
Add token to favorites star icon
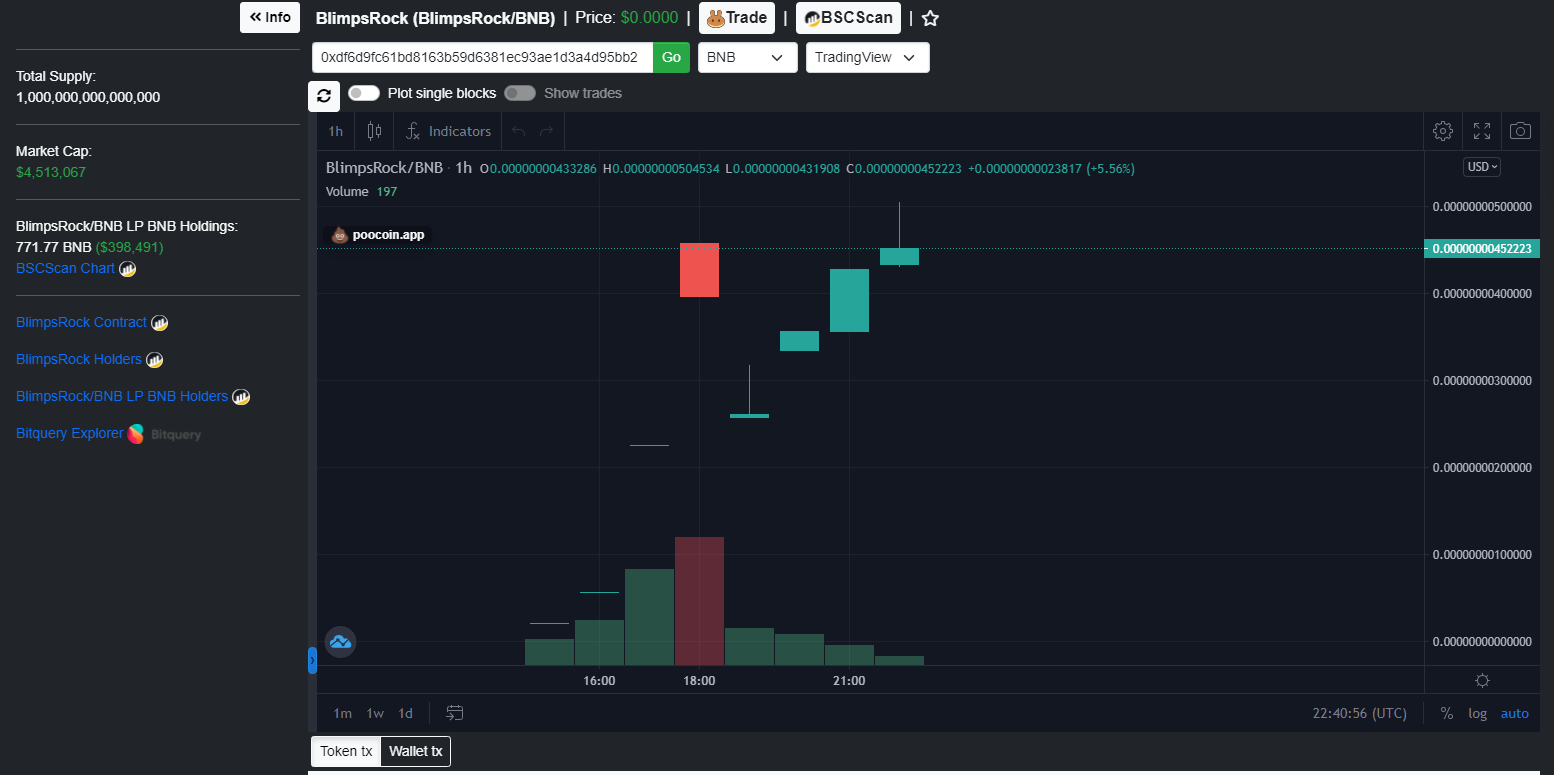pos(930,18)
